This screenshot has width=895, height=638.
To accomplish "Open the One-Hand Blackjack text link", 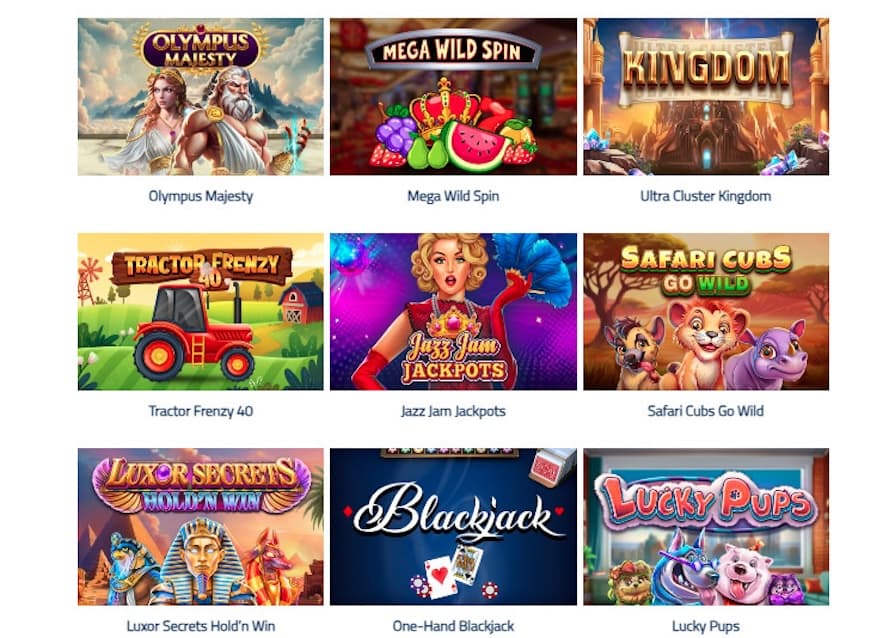I will [x=453, y=626].
